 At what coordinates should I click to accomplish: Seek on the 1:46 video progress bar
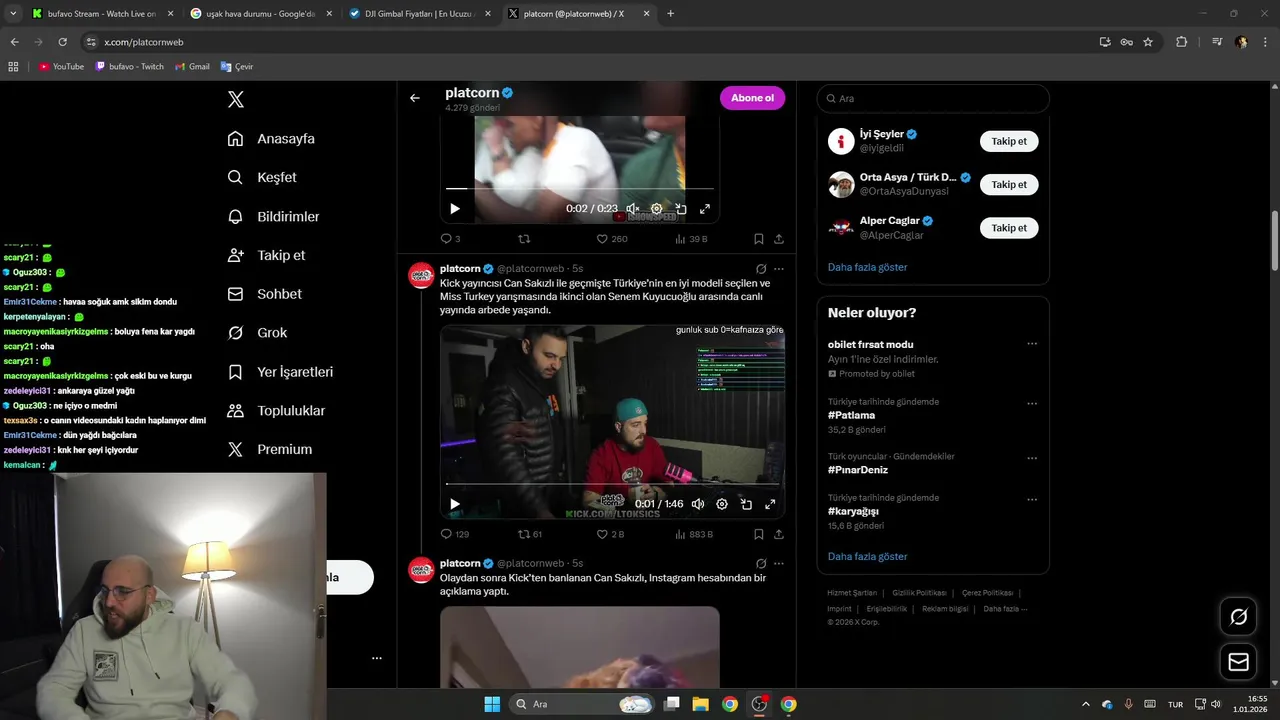coord(612,484)
